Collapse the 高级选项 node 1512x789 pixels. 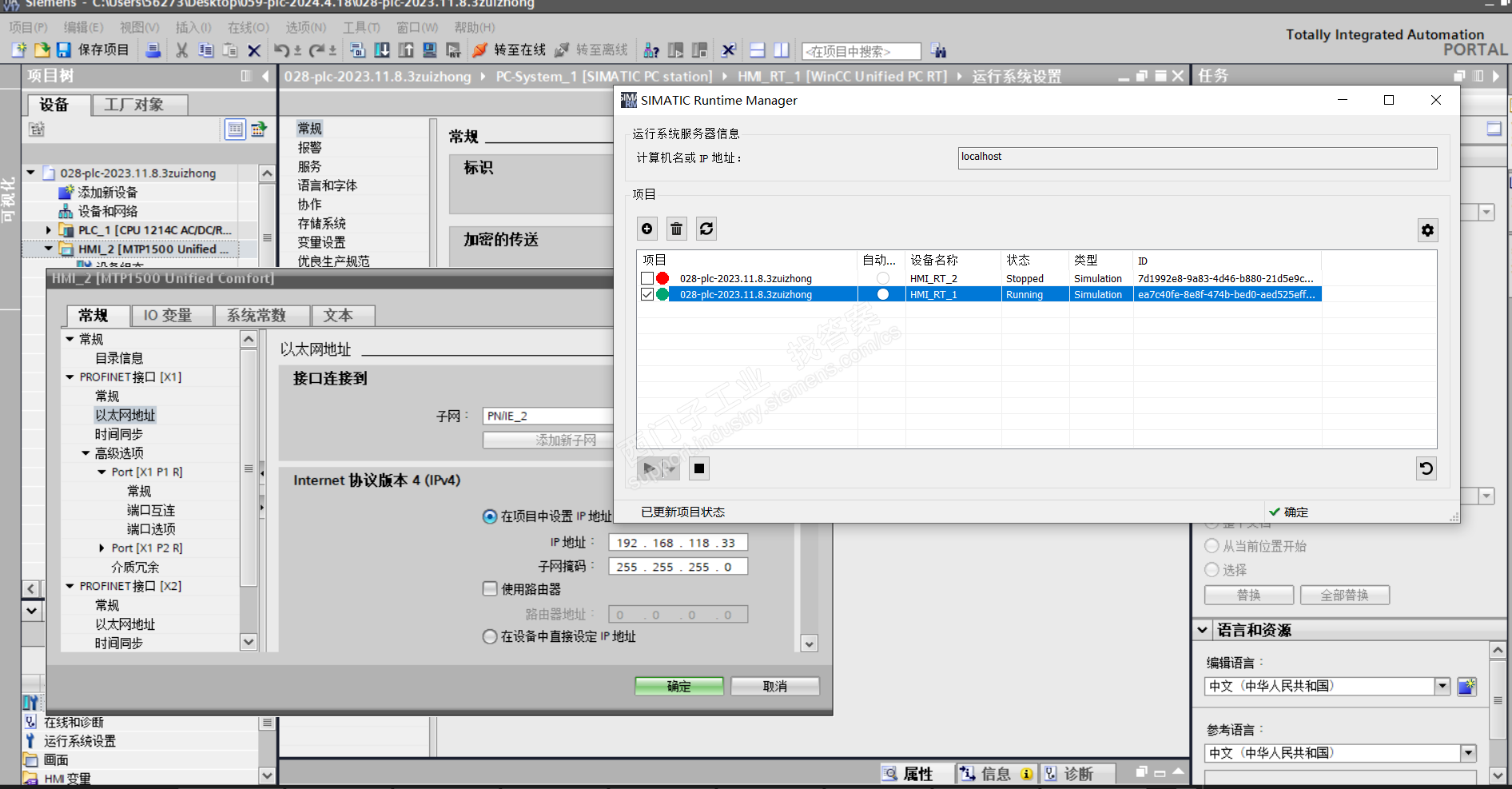click(x=86, y=453)
